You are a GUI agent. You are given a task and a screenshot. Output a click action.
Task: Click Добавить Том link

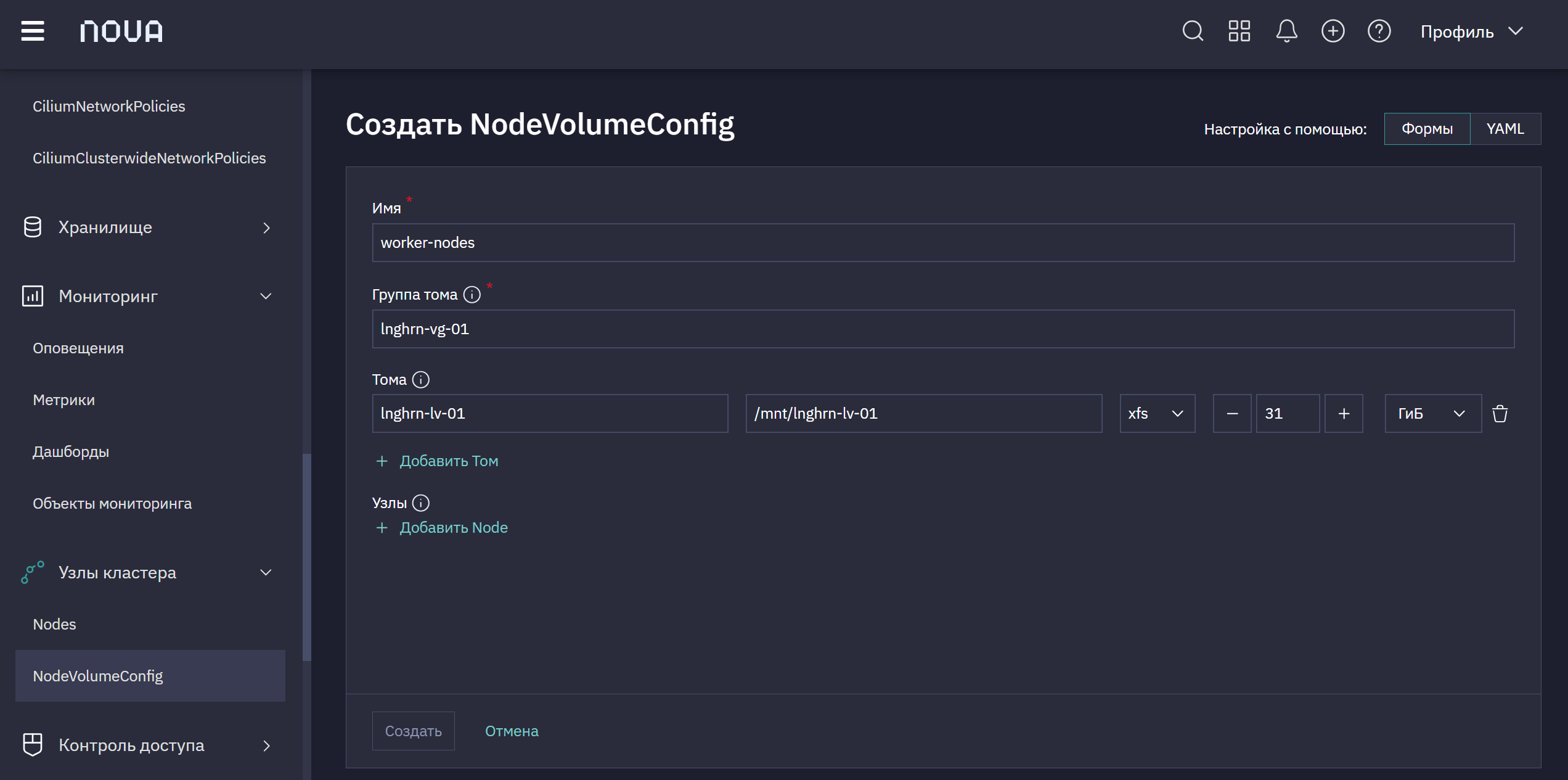[449, 461]
